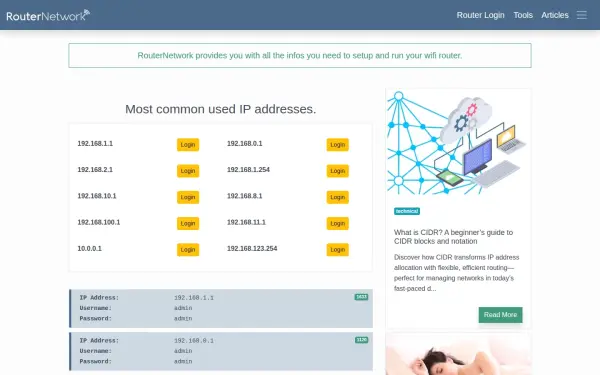Click the count badge on second credentials card

coord(361,340)
